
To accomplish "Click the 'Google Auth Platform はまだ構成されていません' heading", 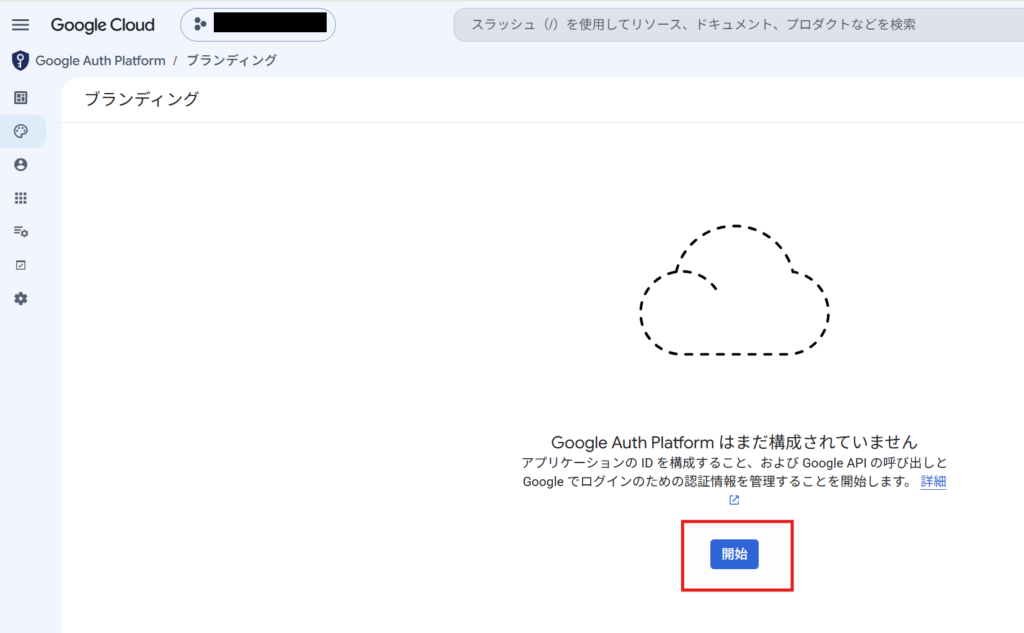I will coord(734,442).
